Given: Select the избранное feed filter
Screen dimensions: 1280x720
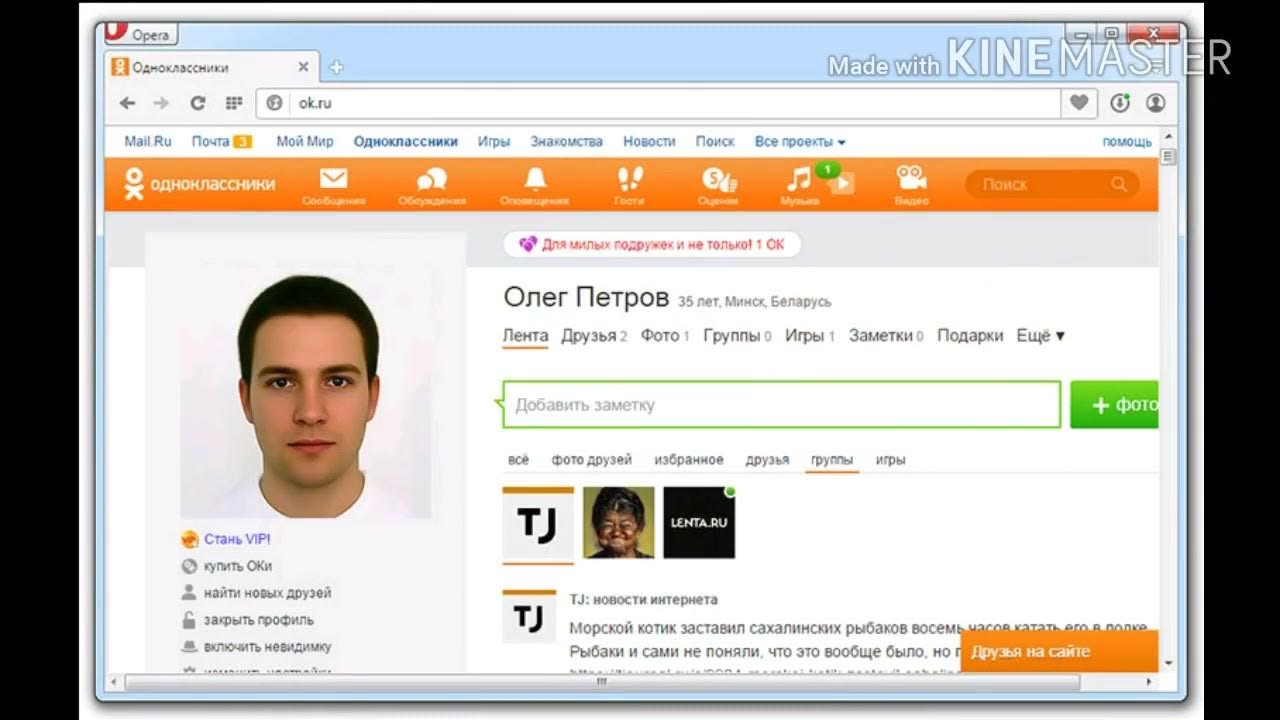Looking at the screenshot, I should (x=688, y=460).
